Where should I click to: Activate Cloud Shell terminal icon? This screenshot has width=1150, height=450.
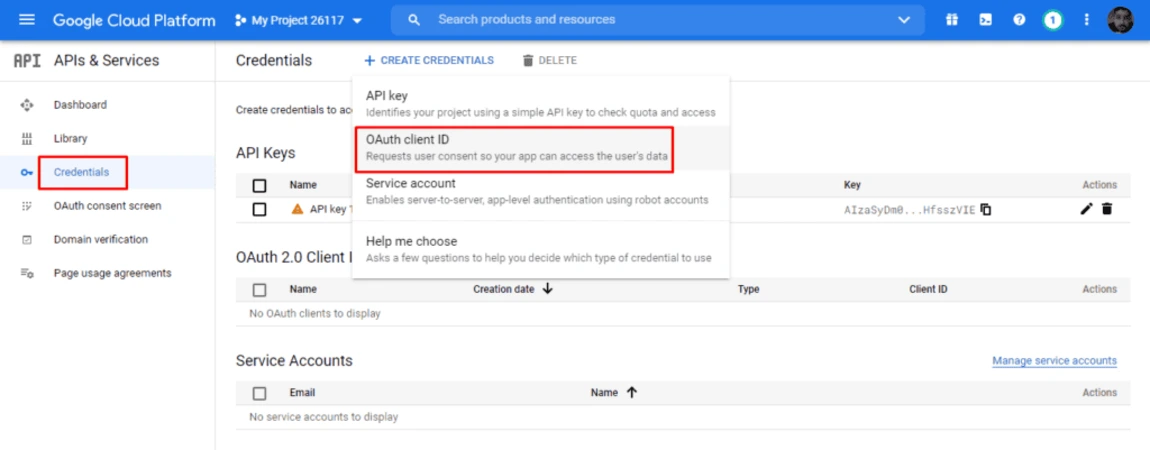pos(986,20)
